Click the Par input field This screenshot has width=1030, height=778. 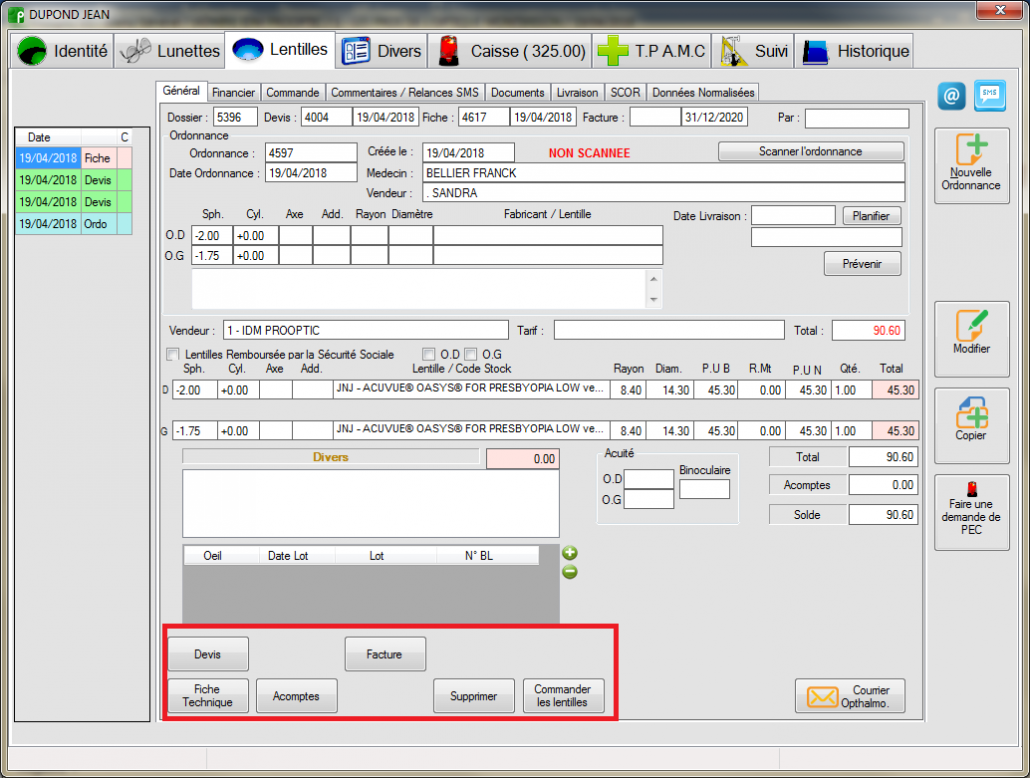point(857,118)
